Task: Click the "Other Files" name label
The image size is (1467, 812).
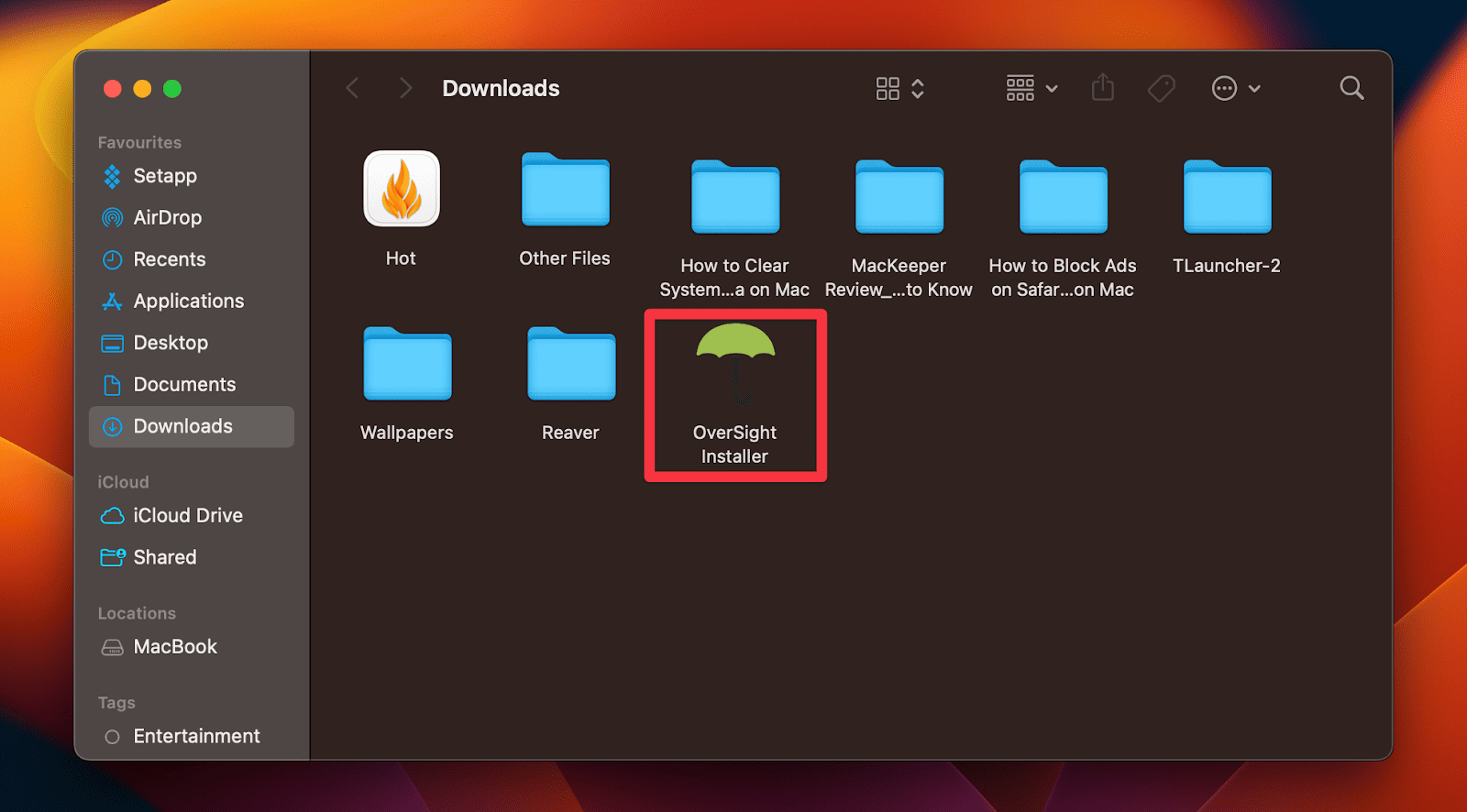Action: point(565,258)
